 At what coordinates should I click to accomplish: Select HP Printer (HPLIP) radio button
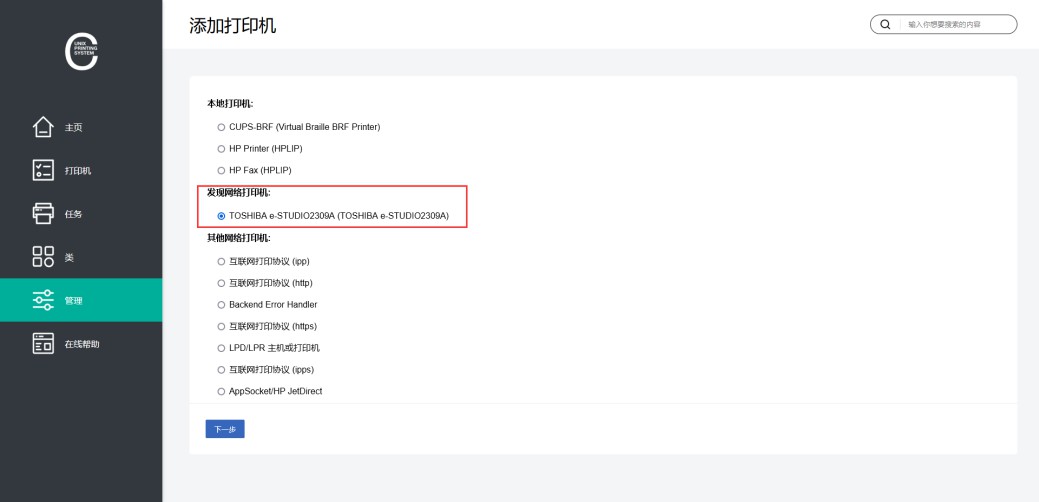click(x=221, y=148)
